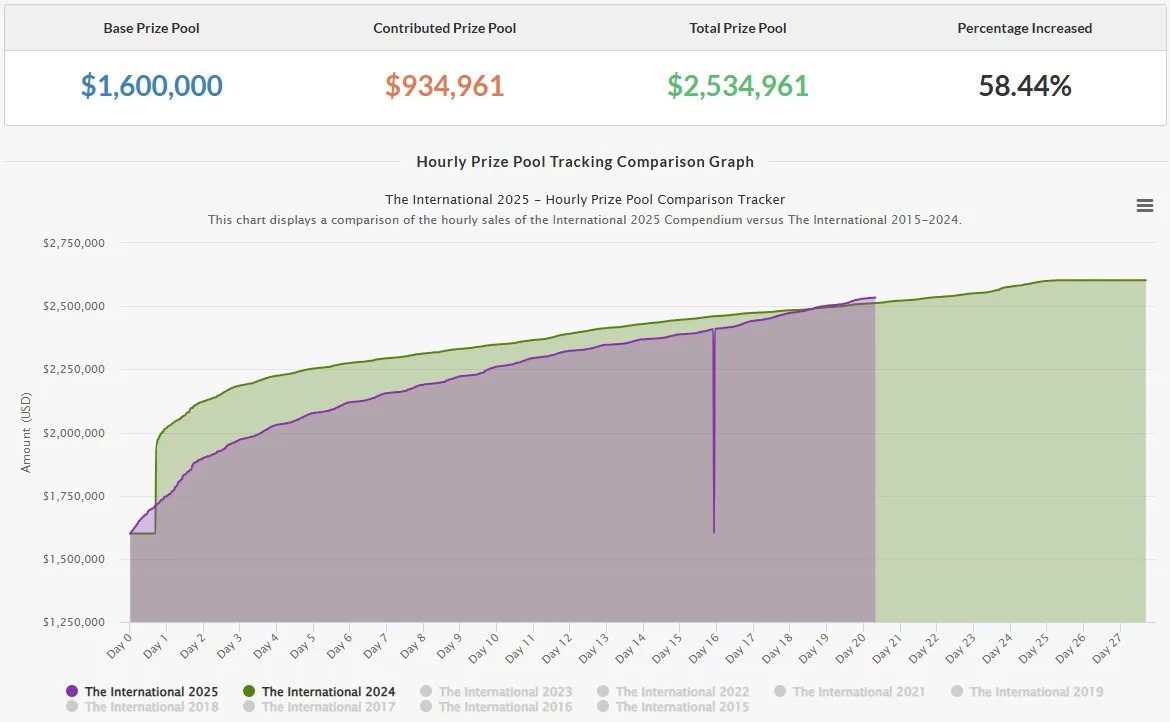Screen dimensions: 1170x722
Task: Click the Percentage Increased header
Action: tap(1025, 28)
